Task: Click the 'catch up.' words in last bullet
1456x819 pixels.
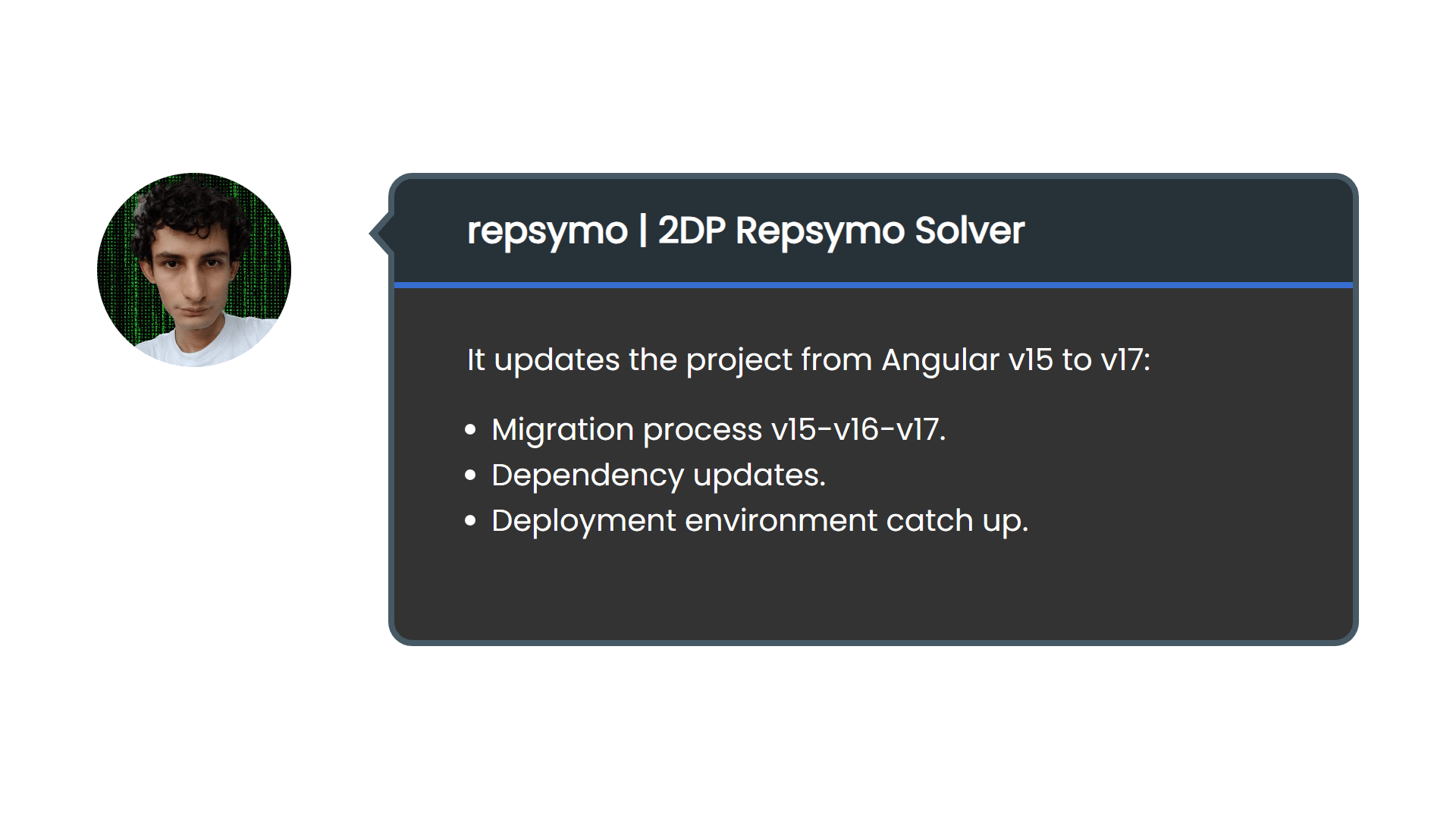Action: 957,521
